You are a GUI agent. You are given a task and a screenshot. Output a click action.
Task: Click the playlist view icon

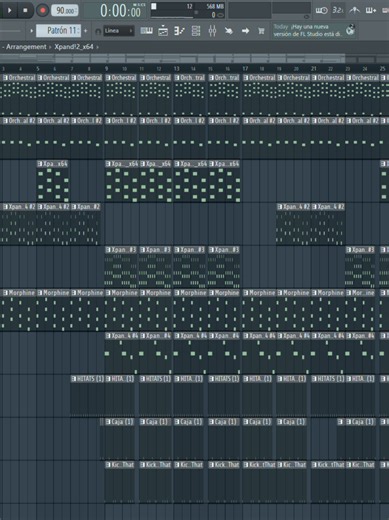tap(163, 31)
